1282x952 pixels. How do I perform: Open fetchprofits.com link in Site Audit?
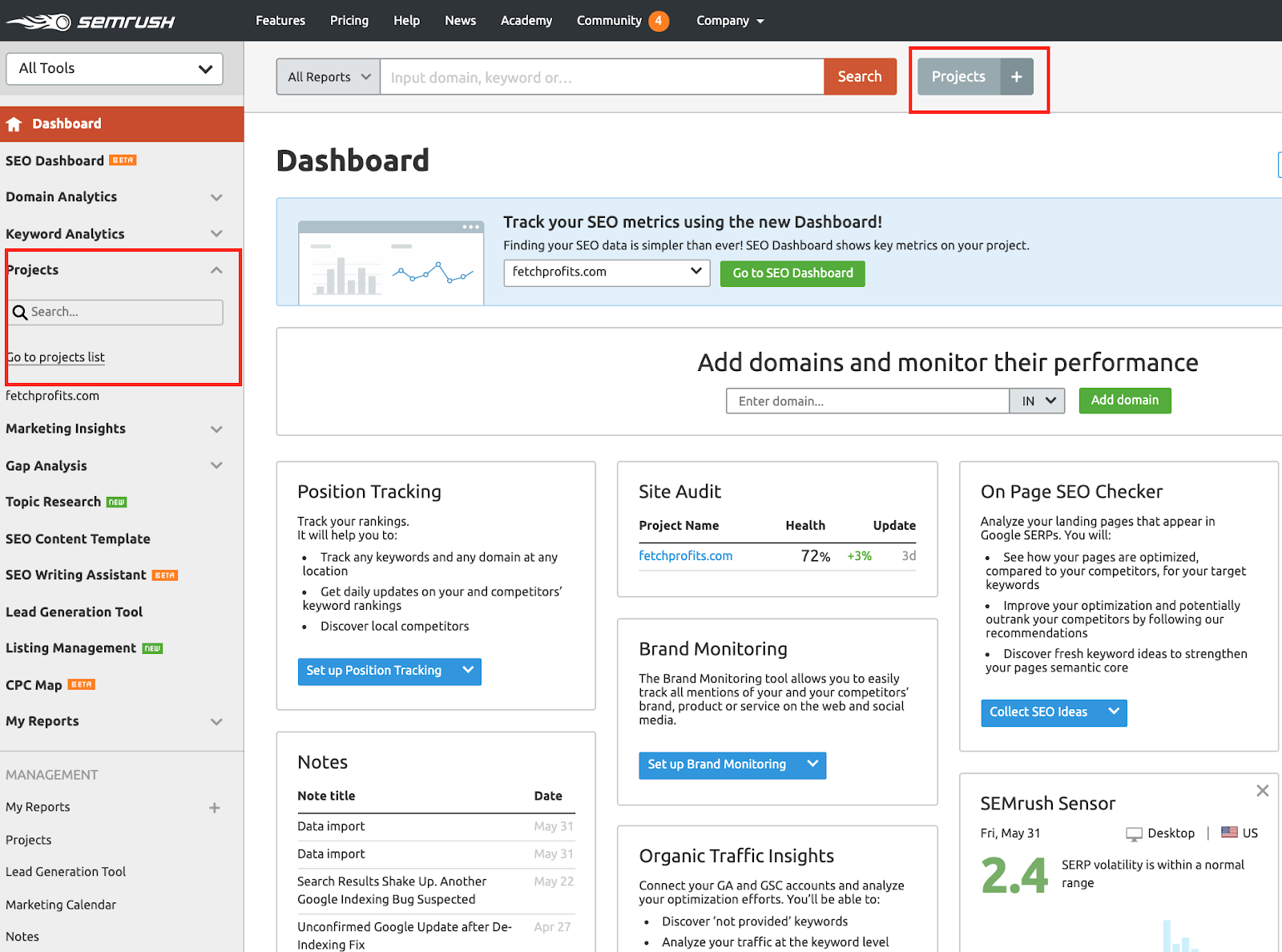(x=686, y=556)
